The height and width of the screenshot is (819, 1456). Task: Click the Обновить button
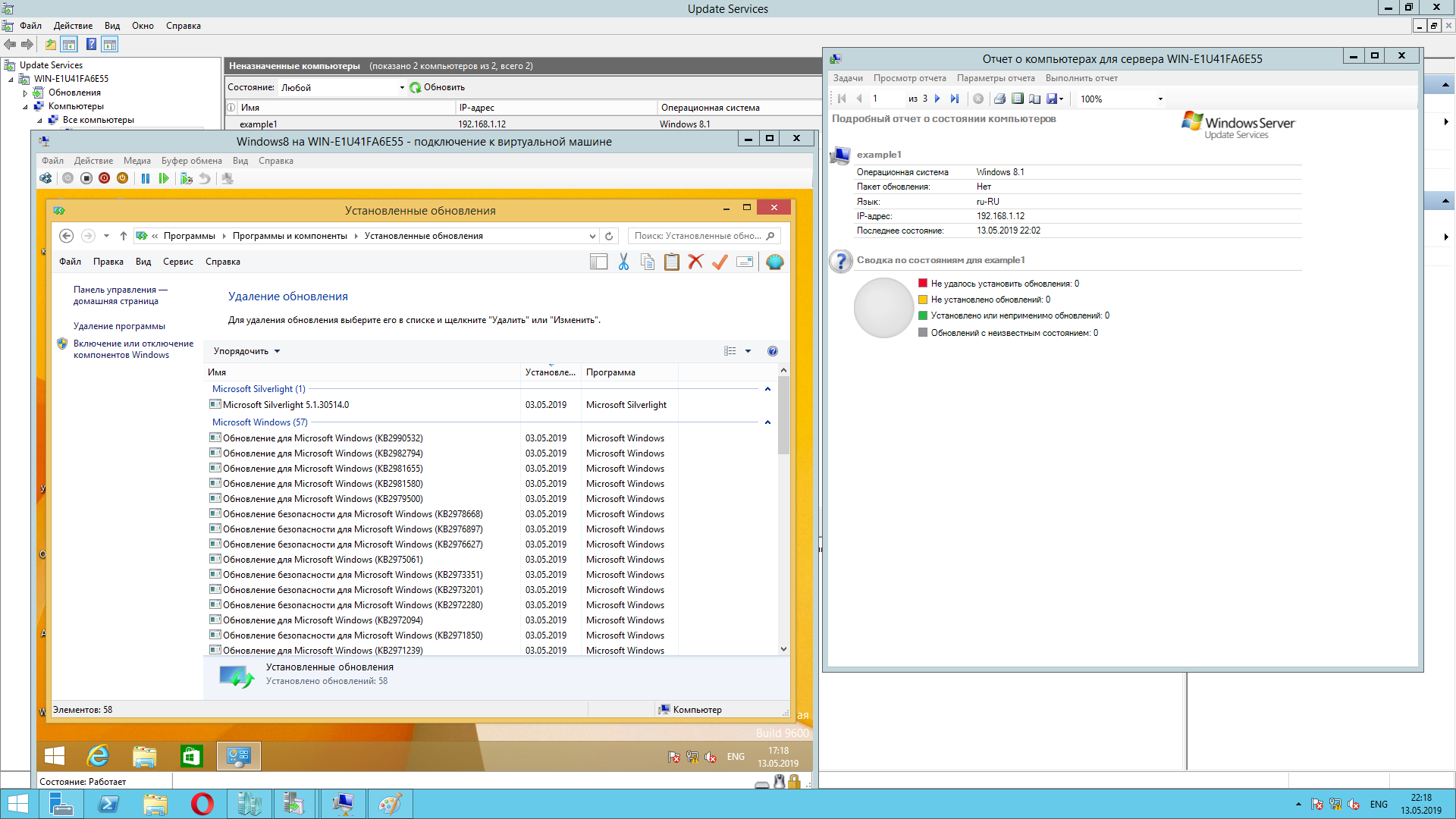coord(438,88)
